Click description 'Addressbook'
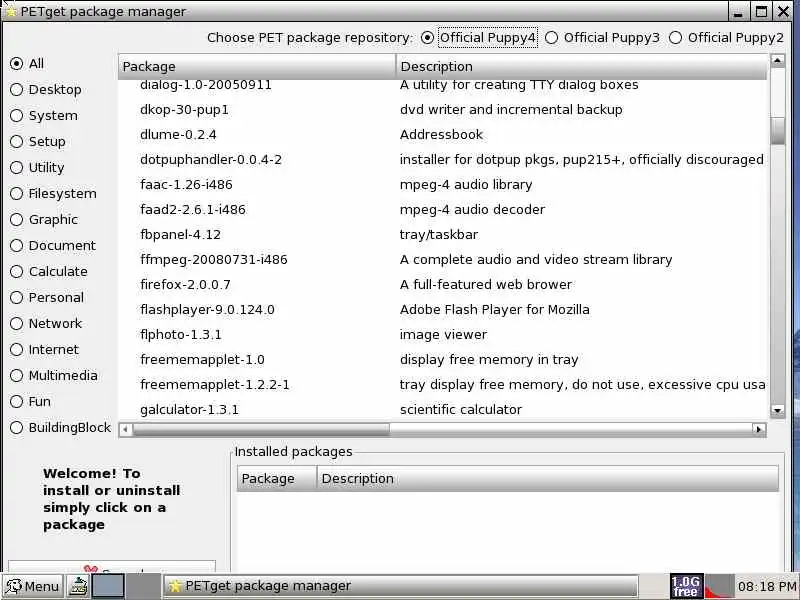The image size is (800, 600). point(441,135)
